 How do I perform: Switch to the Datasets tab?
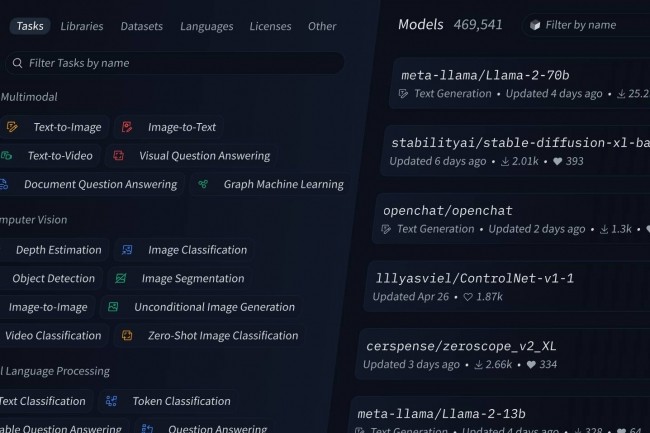click(x=141, y=26)
